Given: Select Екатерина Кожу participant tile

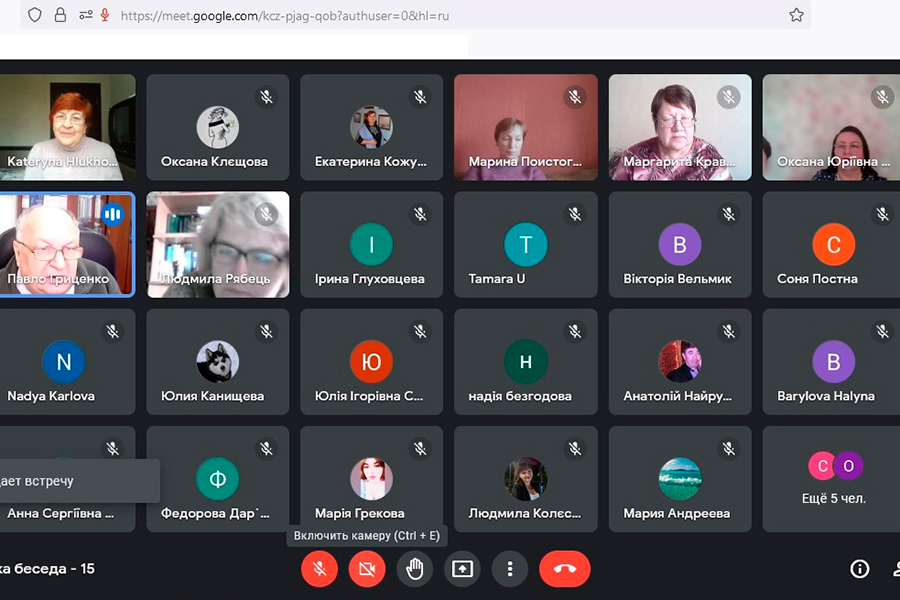Looking at the screenshot, I should point(371,127).
